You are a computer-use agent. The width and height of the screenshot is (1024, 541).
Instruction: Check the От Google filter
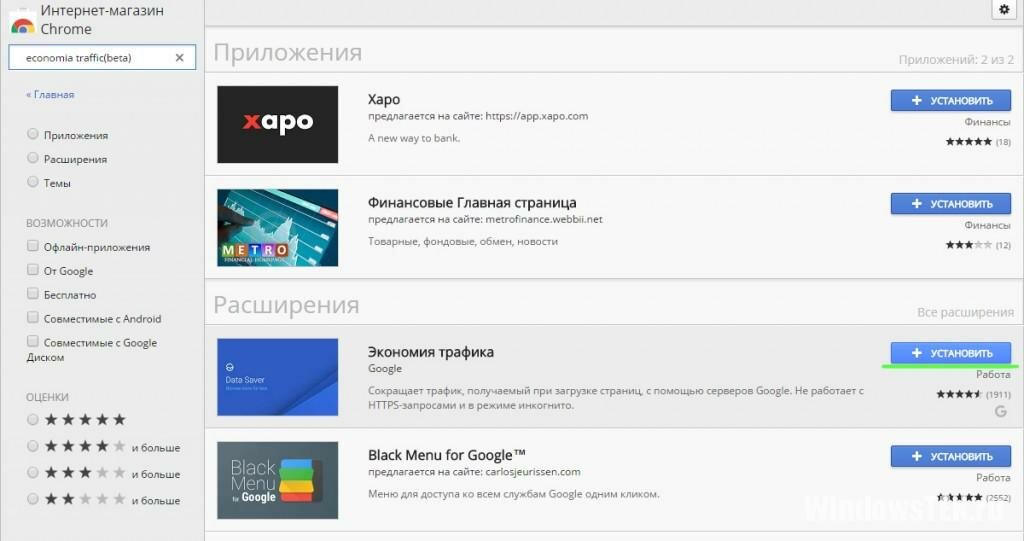tap(33, 269)
